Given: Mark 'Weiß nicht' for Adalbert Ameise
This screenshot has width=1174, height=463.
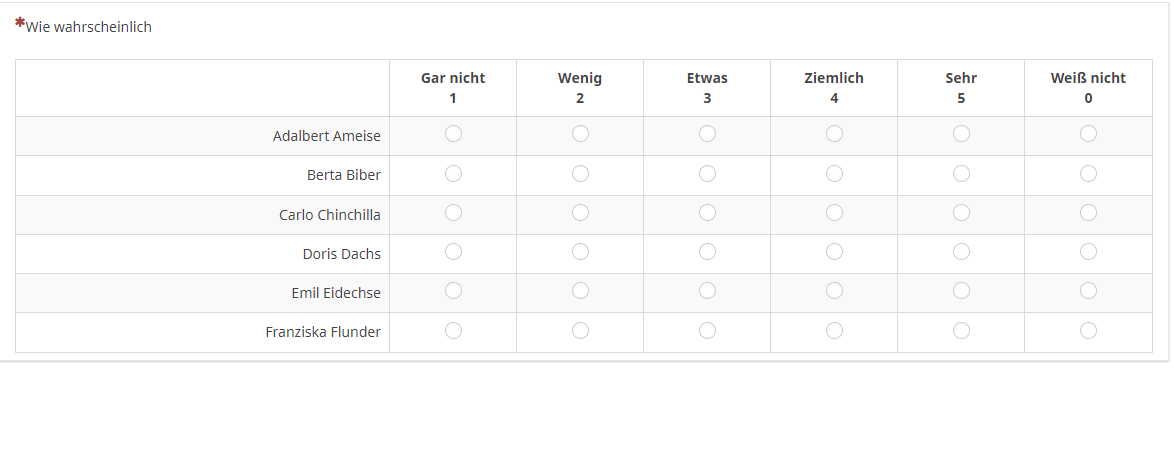Looking at the screenshot, I should pos(1088,134).
